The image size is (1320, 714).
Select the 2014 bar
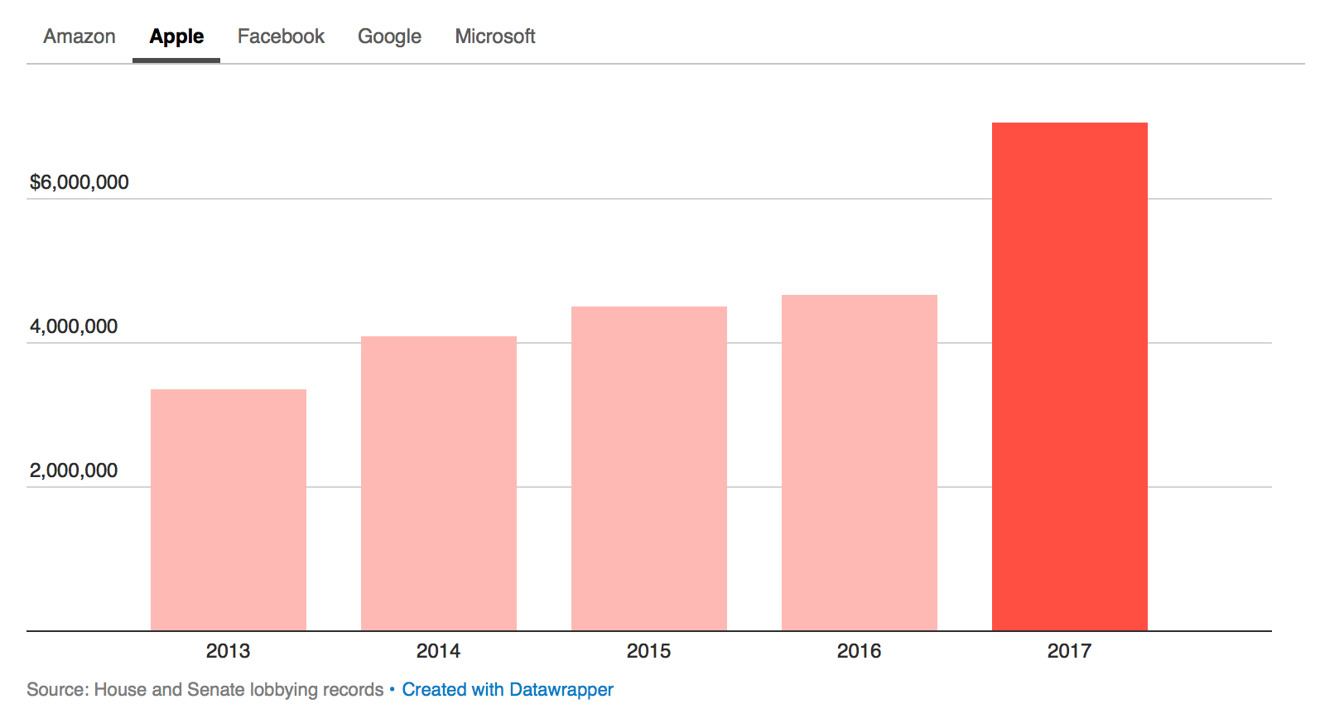(x=439, y=484)
